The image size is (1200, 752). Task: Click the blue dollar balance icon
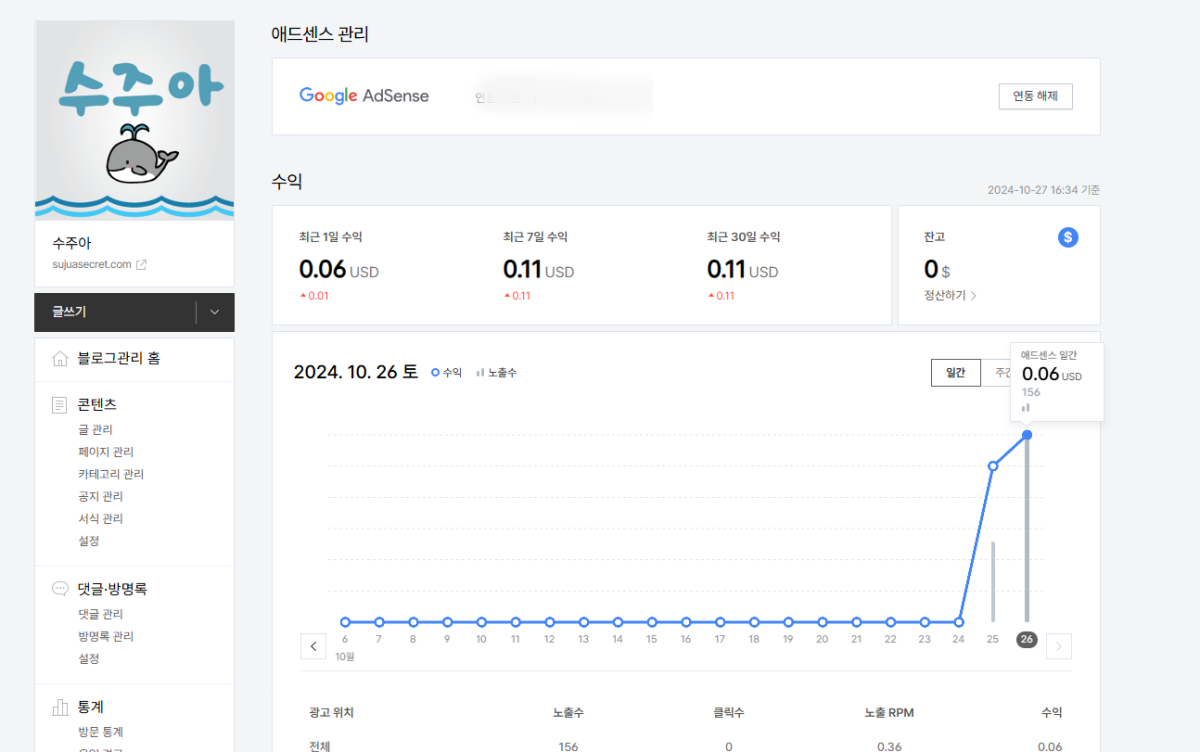coord(1068,237)
